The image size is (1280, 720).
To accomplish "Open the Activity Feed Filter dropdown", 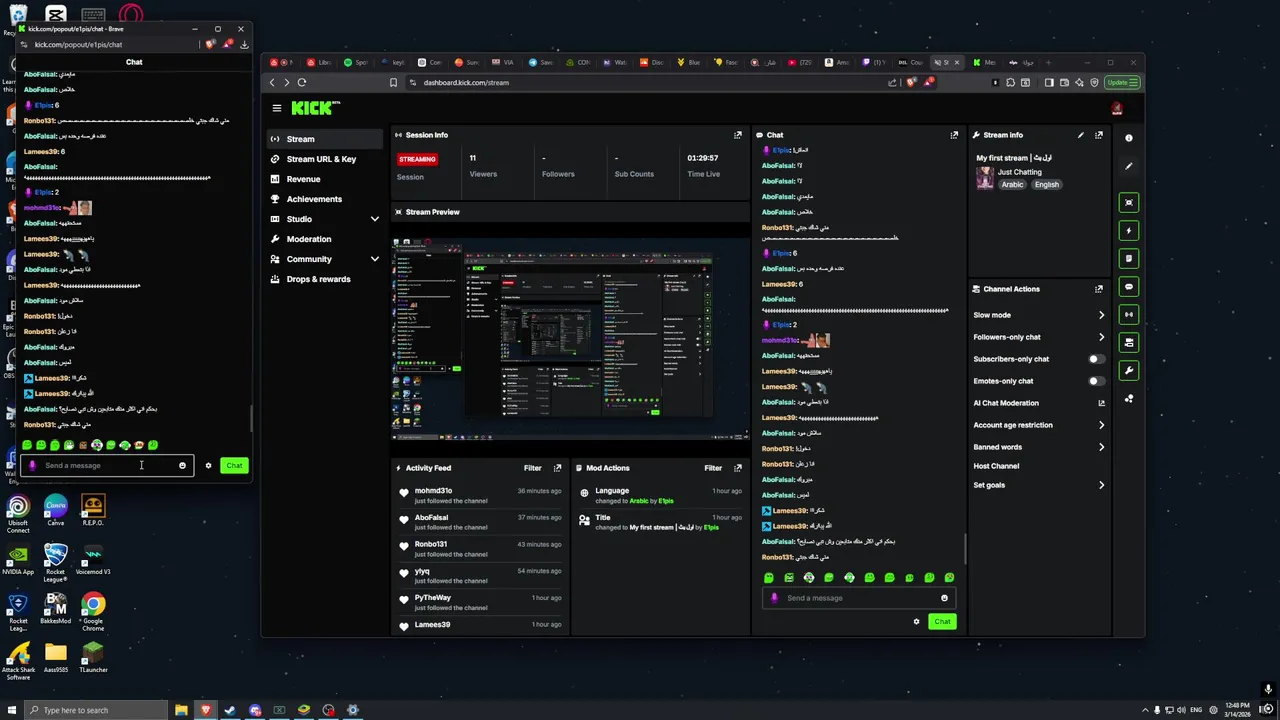I will point(532,468).
